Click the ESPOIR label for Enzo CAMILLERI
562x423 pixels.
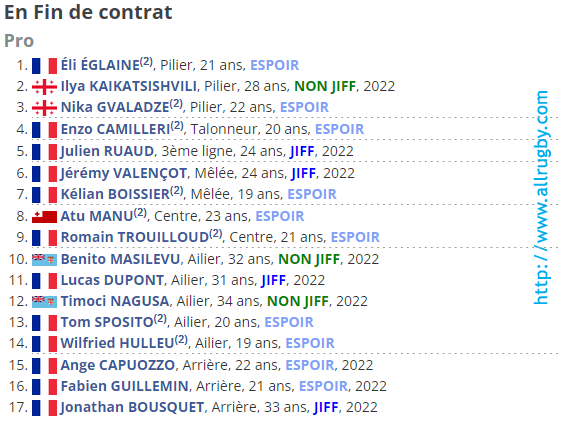pos(339,129)
